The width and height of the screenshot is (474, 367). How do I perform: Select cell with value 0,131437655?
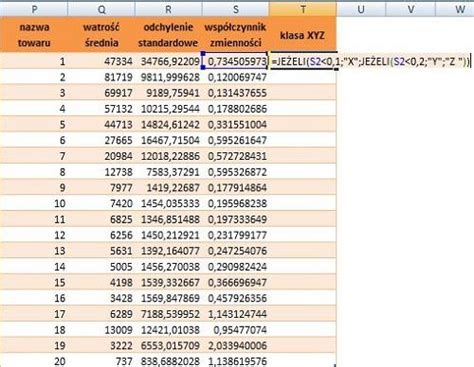click(235, 93)
